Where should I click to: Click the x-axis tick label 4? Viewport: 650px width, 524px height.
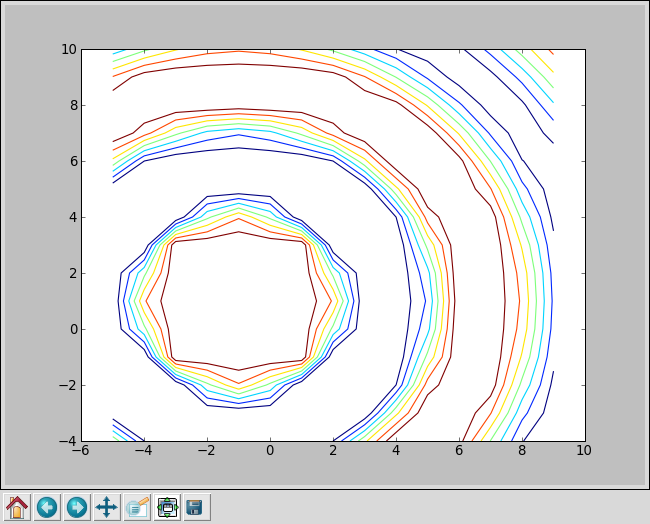pos(396,451)
